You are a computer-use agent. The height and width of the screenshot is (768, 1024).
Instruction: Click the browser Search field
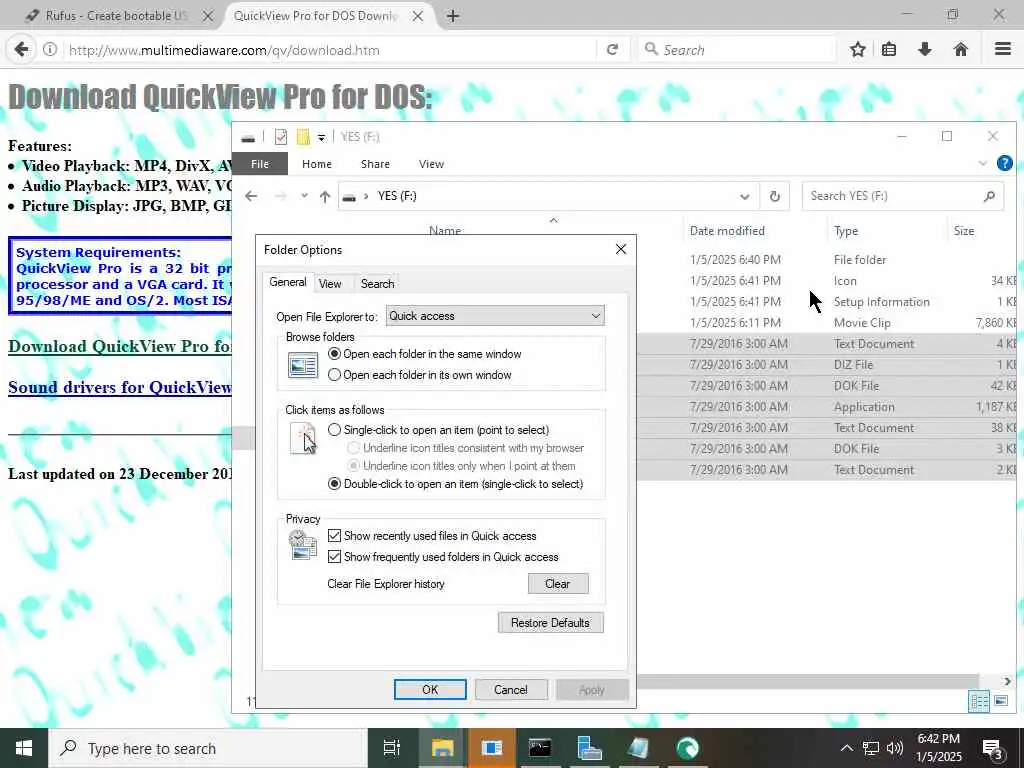pyautogui.click(x=737, y=50)
